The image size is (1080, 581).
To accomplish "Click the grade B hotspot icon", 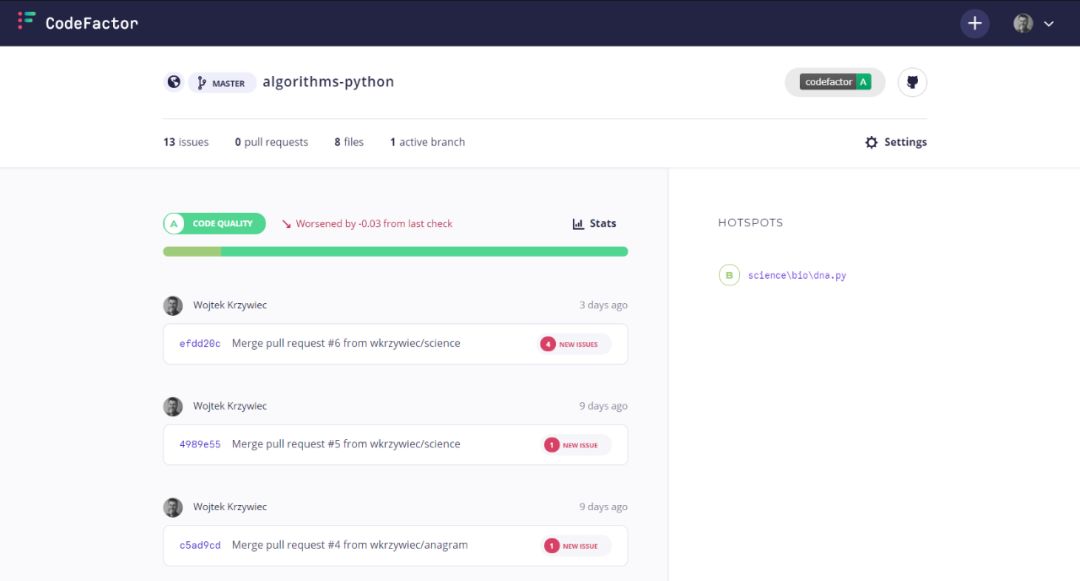I will 729,275.
